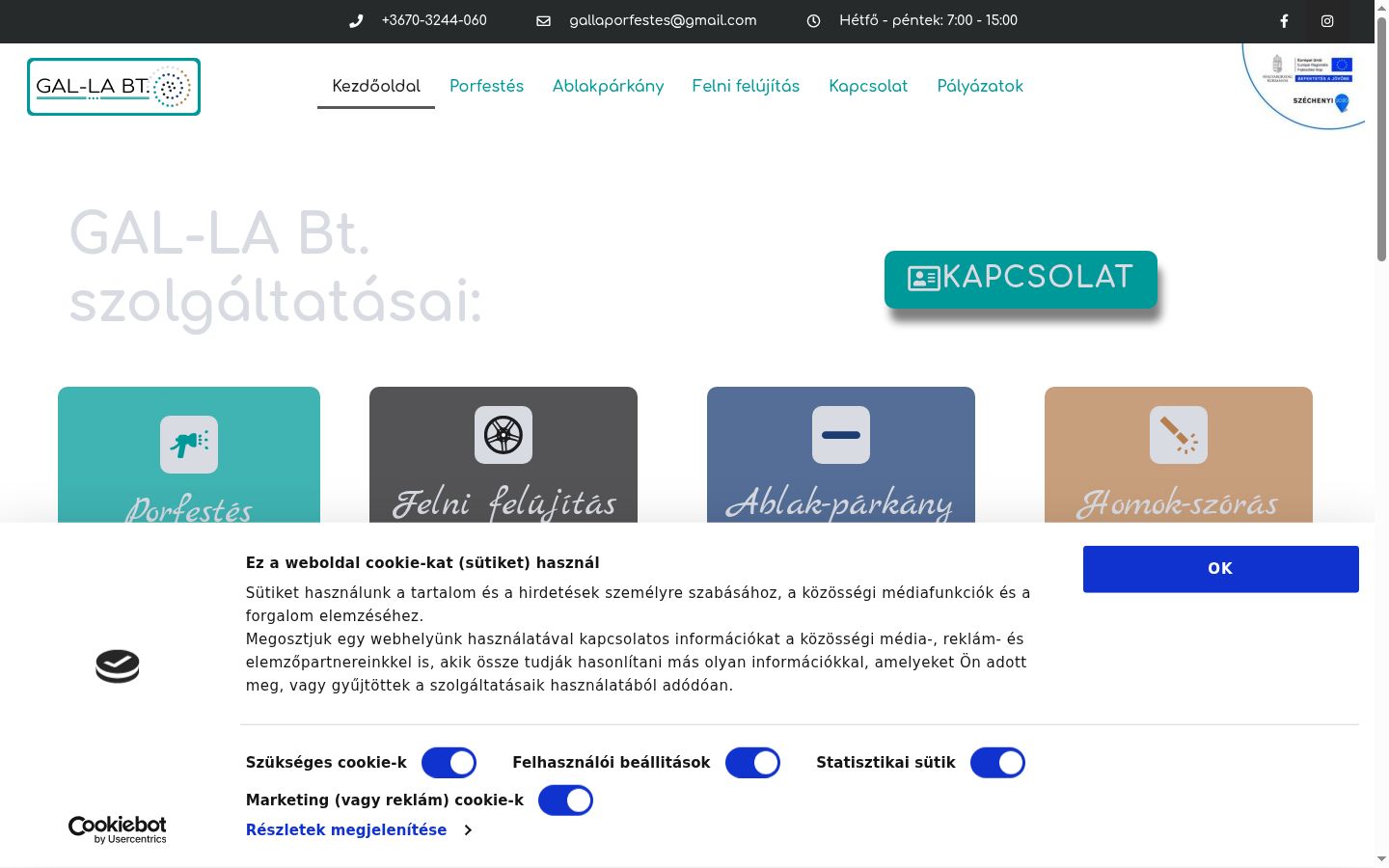Screen dimensions: 1389x868
Task: Open the Ablak-párkány card title
Action: coord(839,502)
